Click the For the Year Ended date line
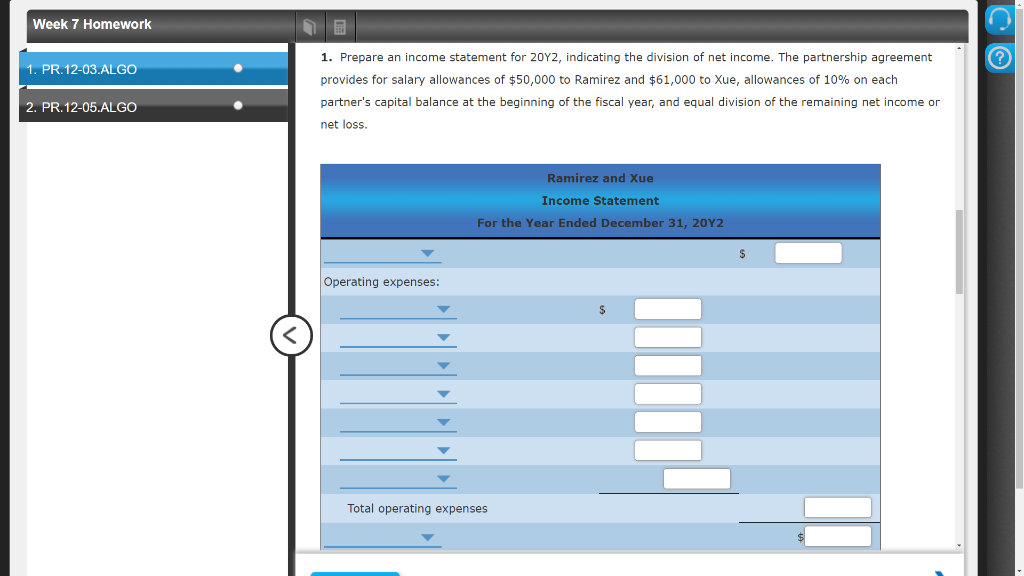 (600, 223)
